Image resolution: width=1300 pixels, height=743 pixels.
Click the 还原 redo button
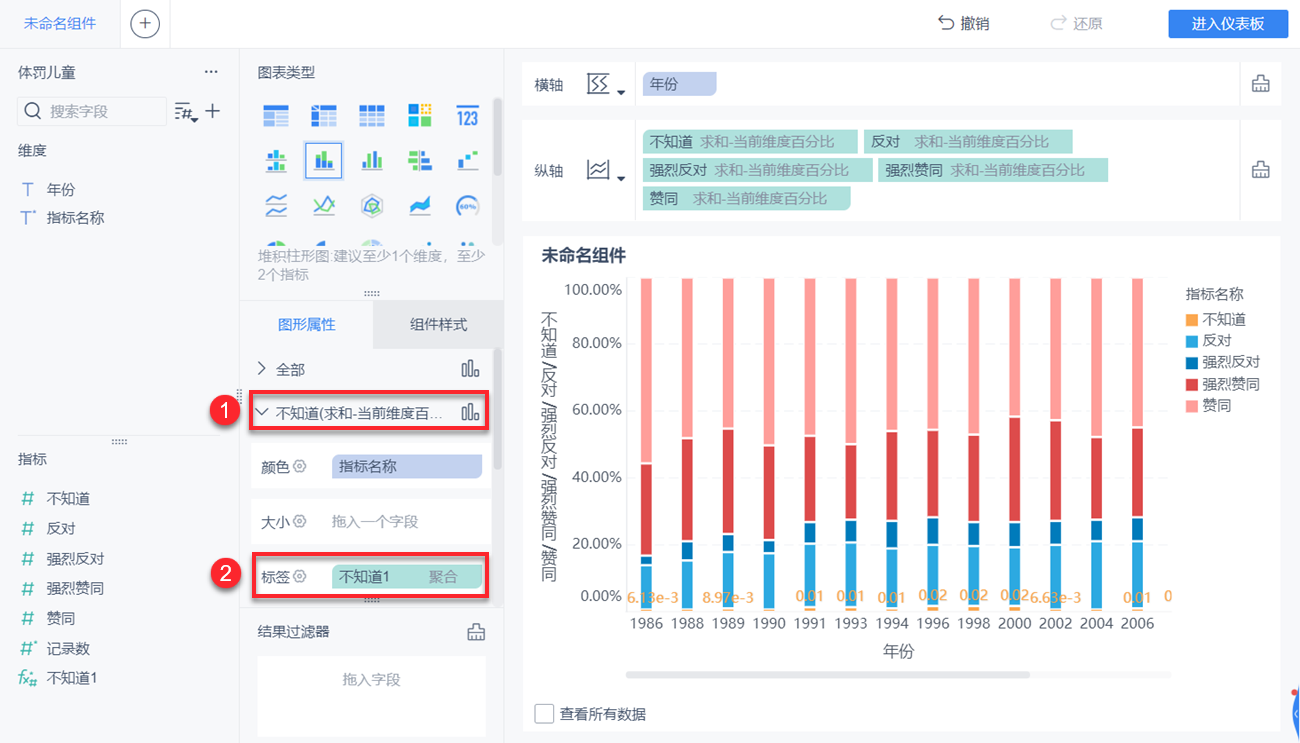[1076, 24]
